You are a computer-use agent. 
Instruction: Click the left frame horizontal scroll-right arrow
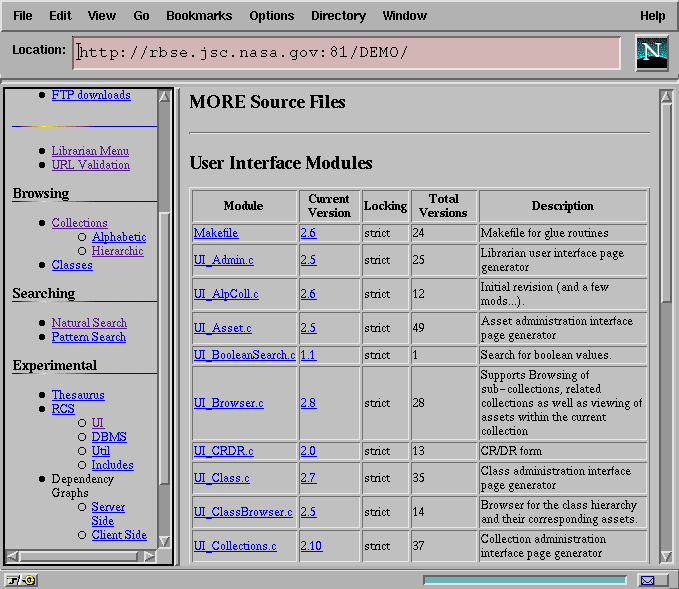[x=151, y=555]
